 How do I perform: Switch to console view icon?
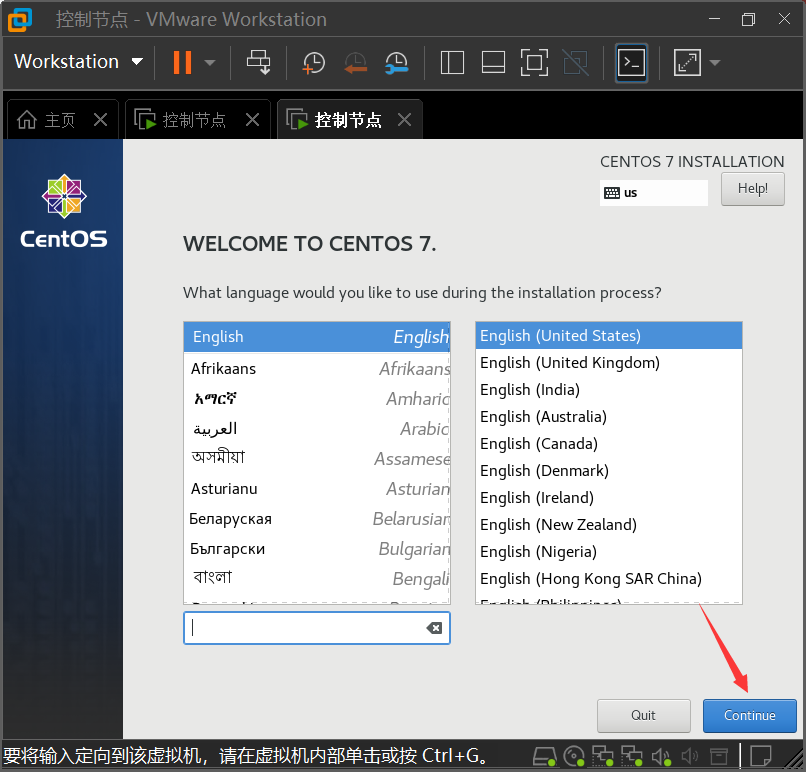point(631,63)
